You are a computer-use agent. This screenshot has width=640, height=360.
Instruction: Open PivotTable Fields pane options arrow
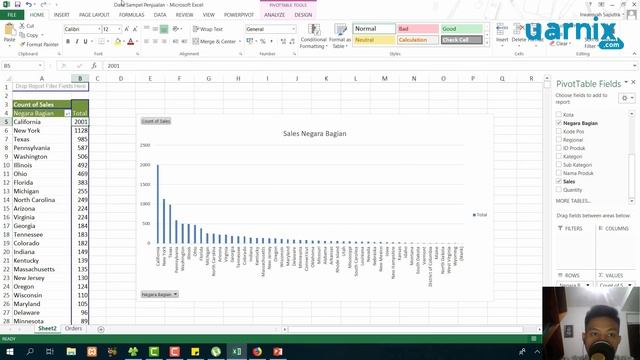point(626,82)
